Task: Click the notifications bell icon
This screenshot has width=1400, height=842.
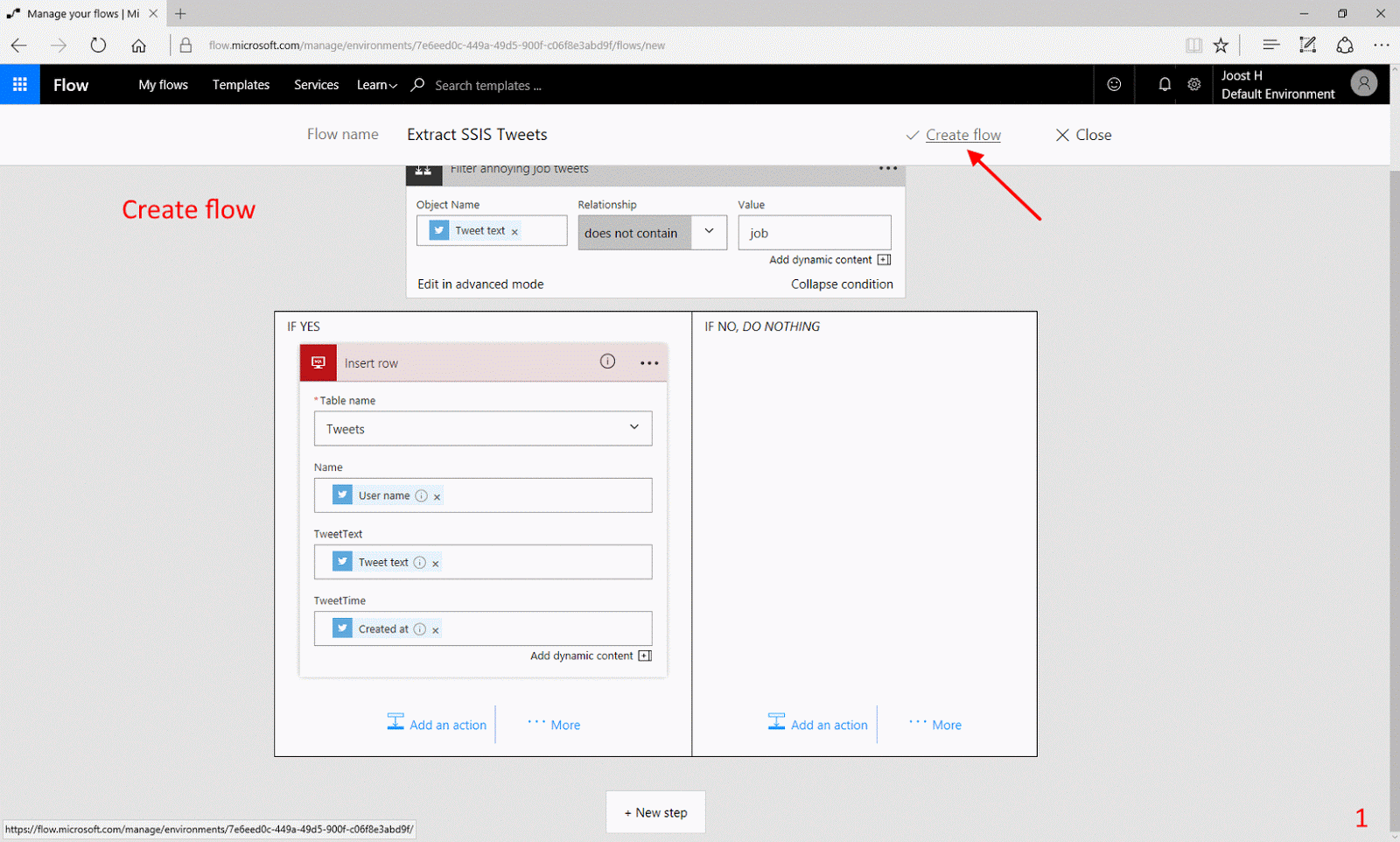Action: 1164,84
